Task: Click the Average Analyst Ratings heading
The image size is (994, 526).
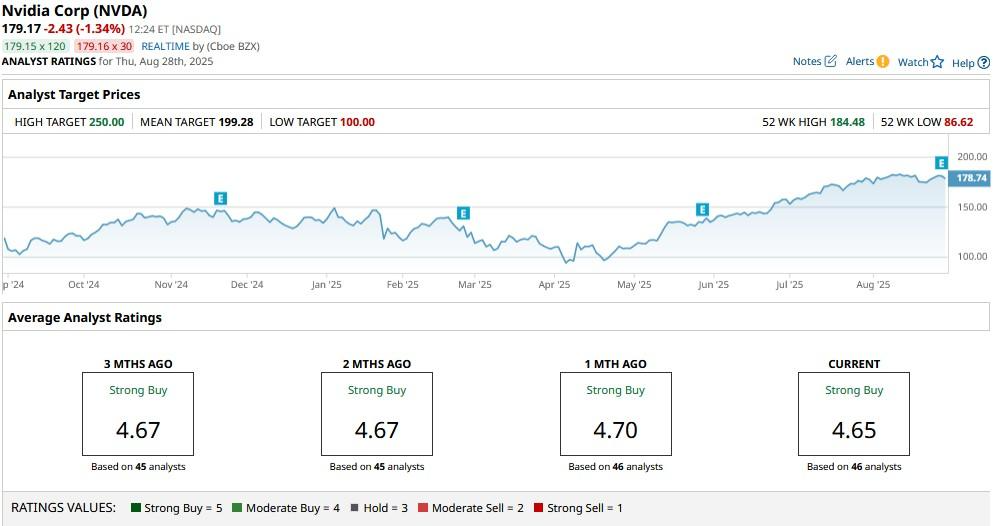Action: coord(85,318)
